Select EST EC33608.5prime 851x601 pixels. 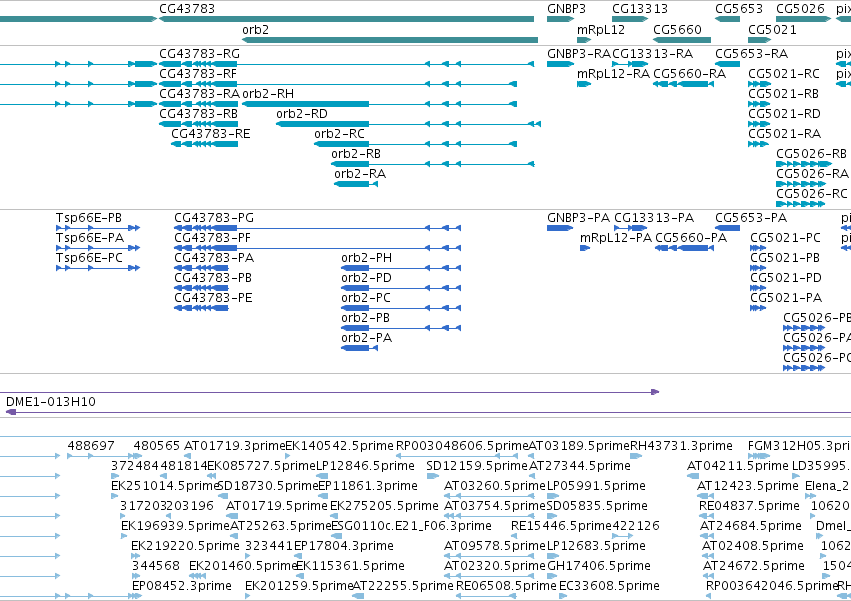coord(609,586)
